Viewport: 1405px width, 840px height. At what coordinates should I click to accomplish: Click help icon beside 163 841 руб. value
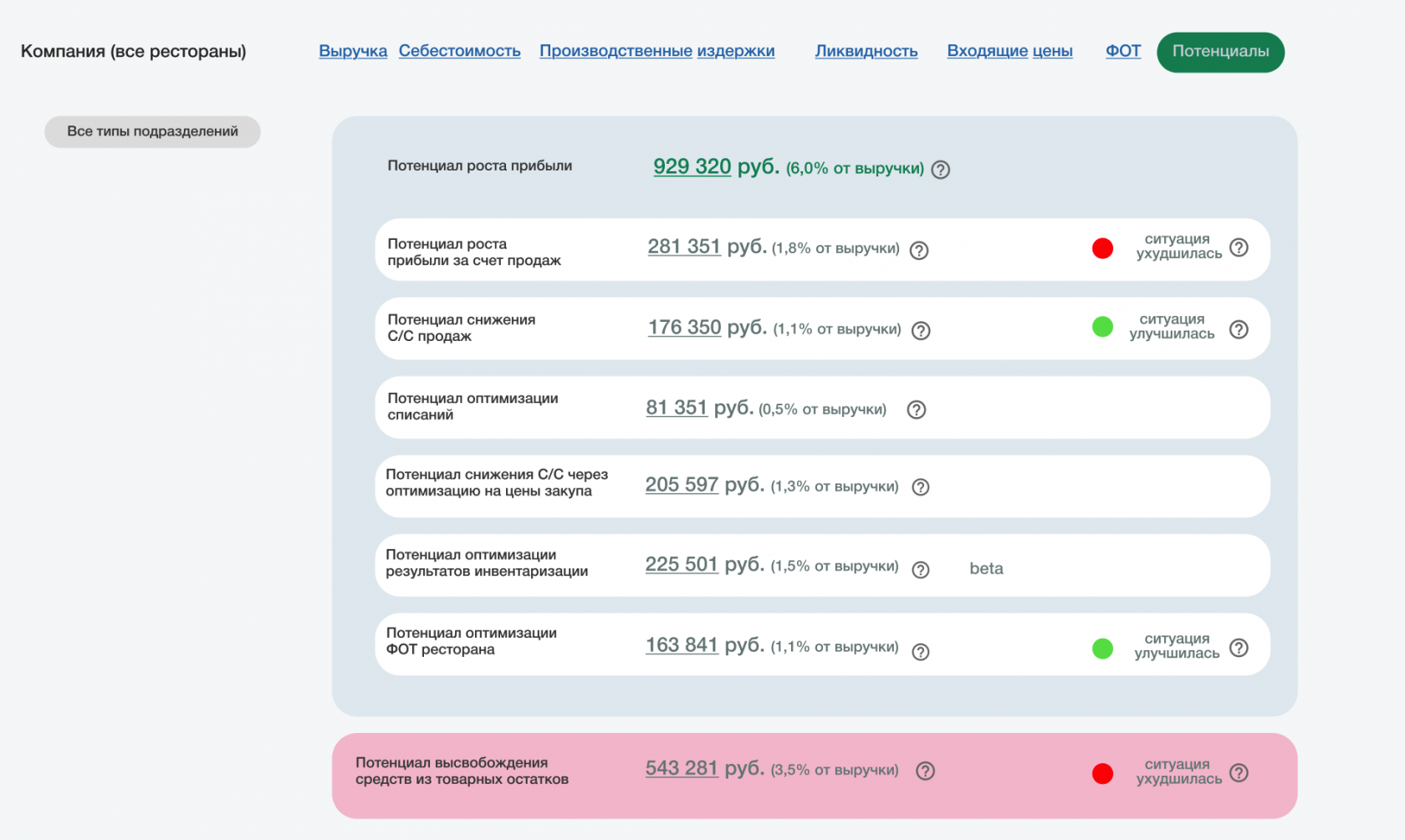920,652
